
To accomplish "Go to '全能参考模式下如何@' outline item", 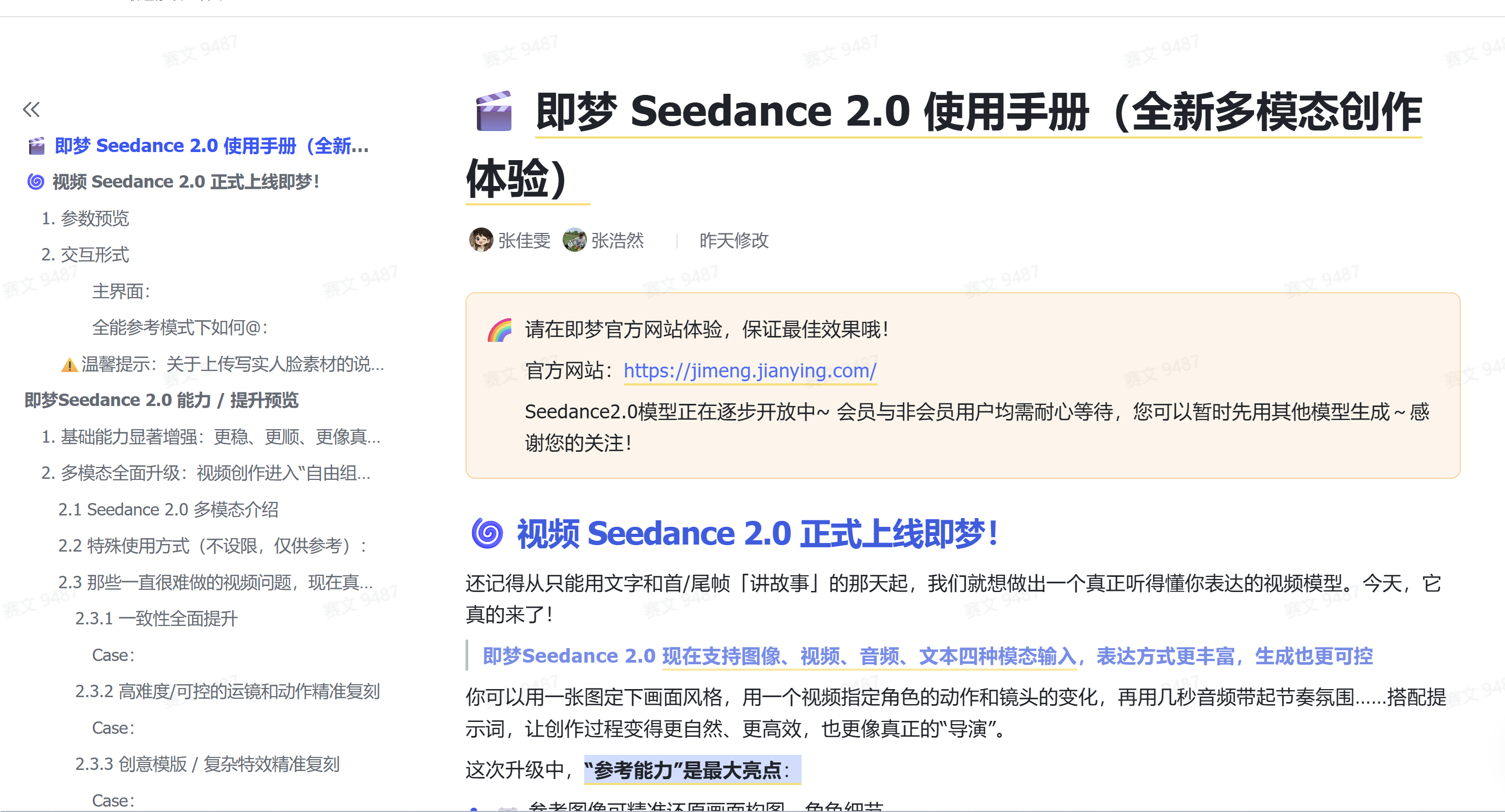I will [x=180, y=327].
